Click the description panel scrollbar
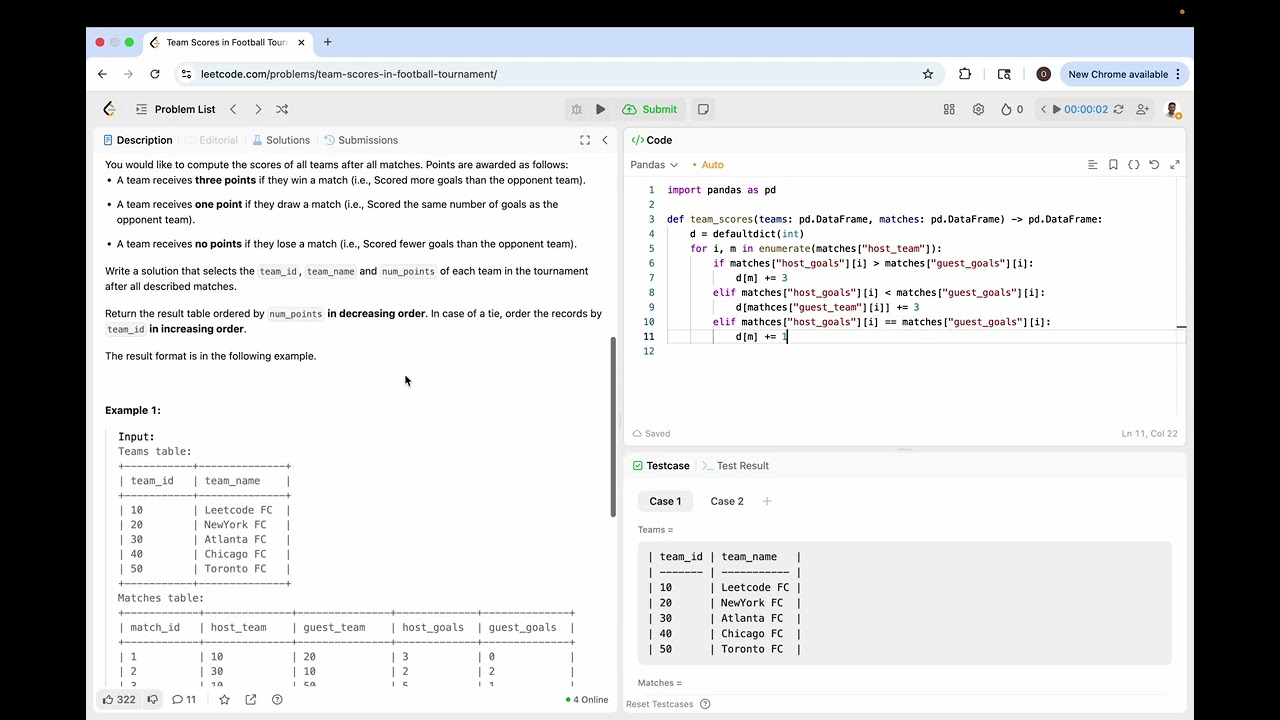Viewport: 1280px width, 720px height. [613, 427]
